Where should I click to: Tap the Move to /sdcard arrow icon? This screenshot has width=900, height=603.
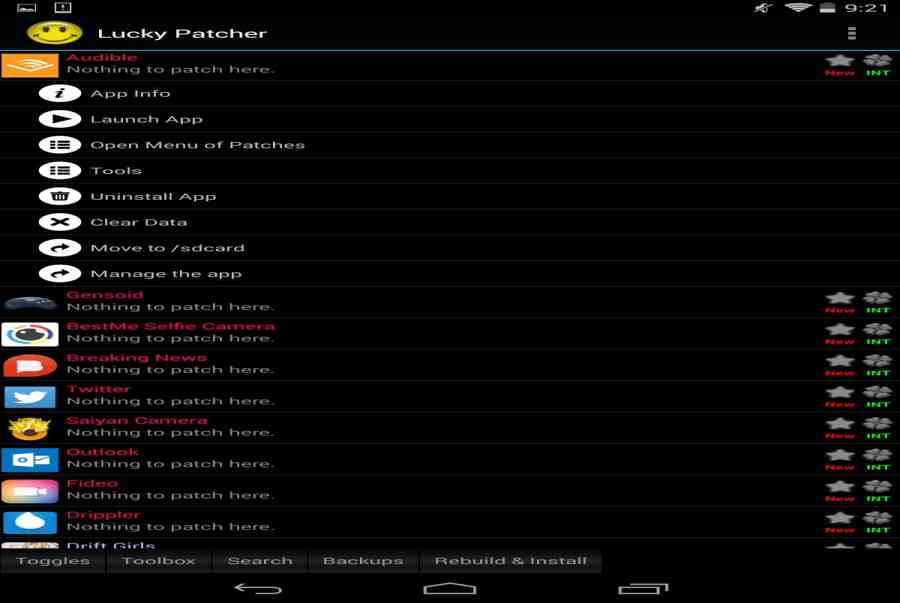59,248
